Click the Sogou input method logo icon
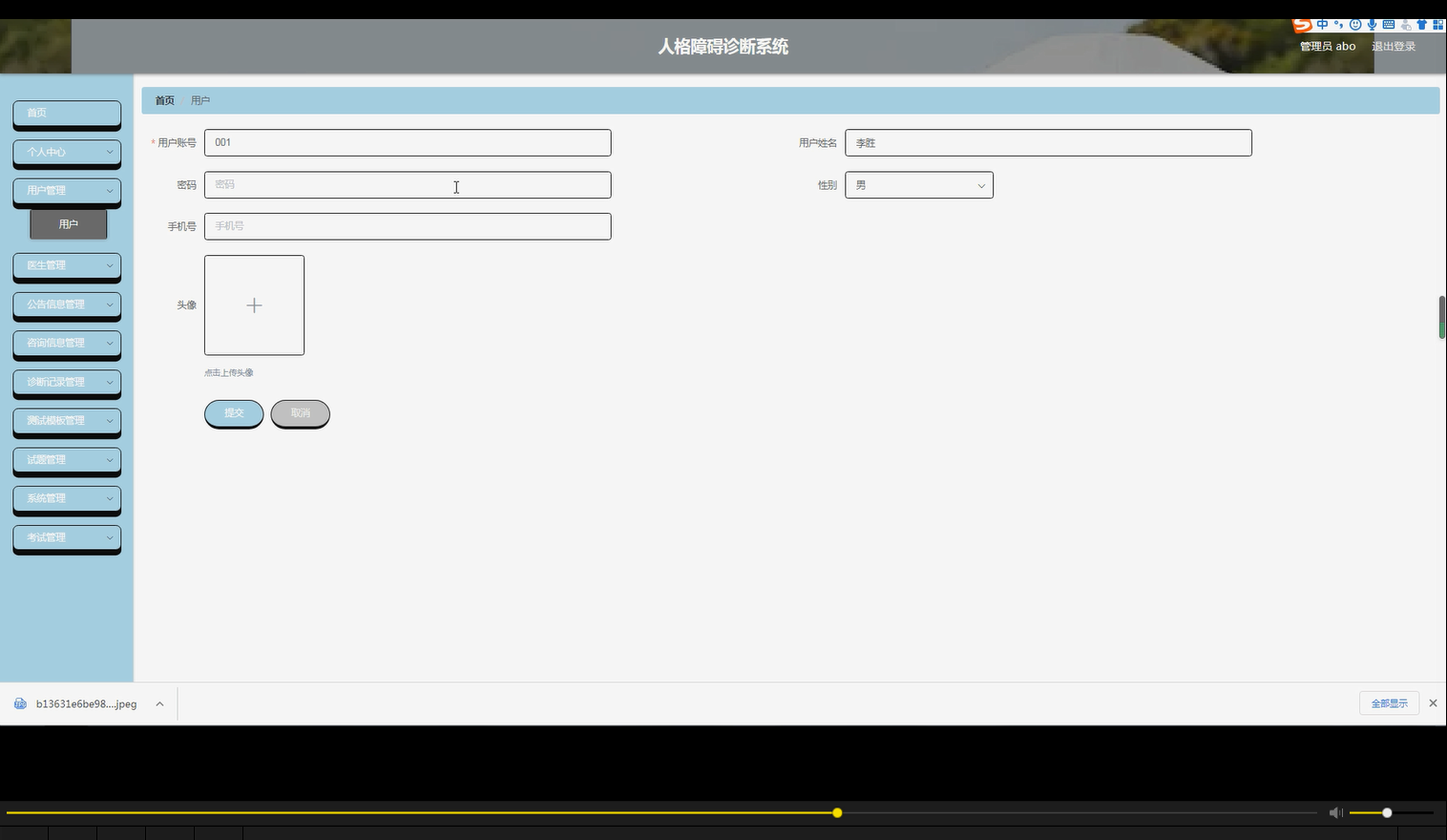 coord(1303,25)
